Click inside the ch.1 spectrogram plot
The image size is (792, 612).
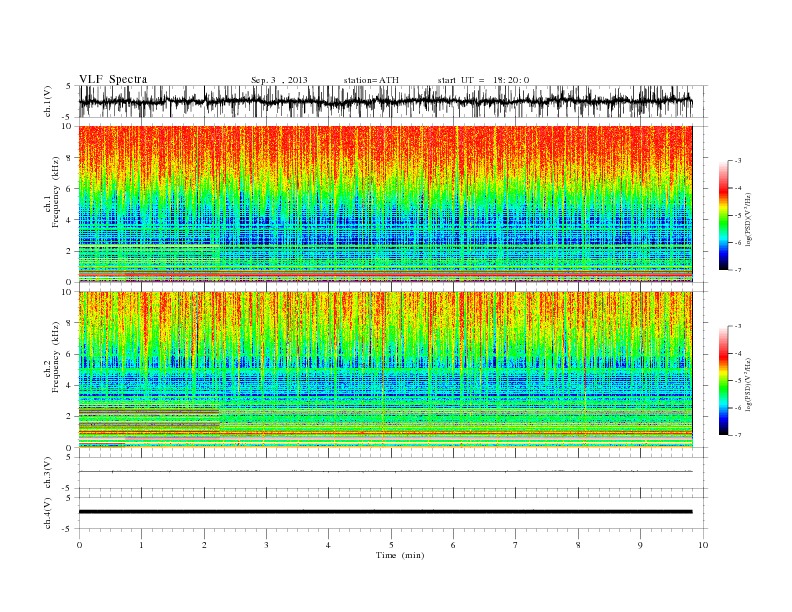[x=385, y=204]
